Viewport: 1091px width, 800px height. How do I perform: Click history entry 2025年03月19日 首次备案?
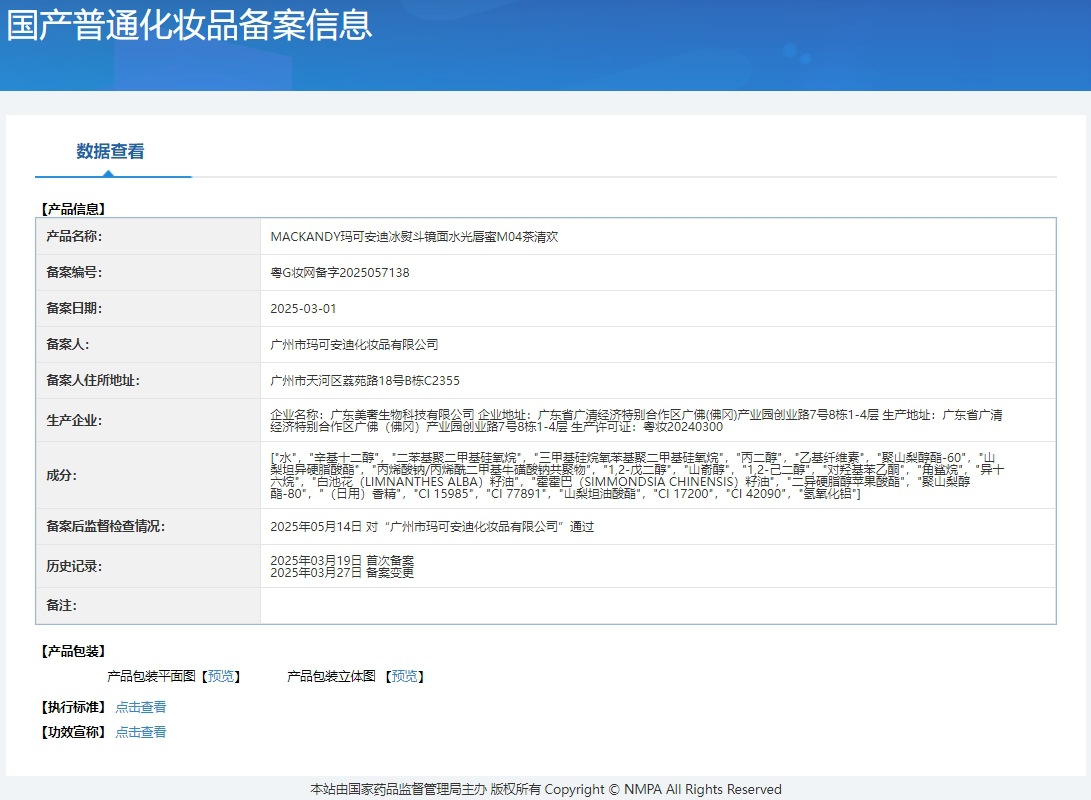click(x=342, y=561)
